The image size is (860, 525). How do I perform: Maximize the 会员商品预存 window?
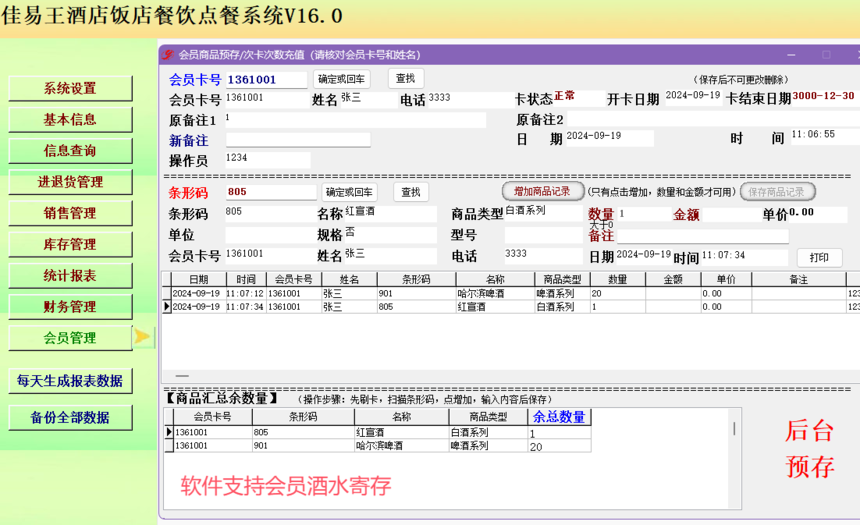click(826, 54)
